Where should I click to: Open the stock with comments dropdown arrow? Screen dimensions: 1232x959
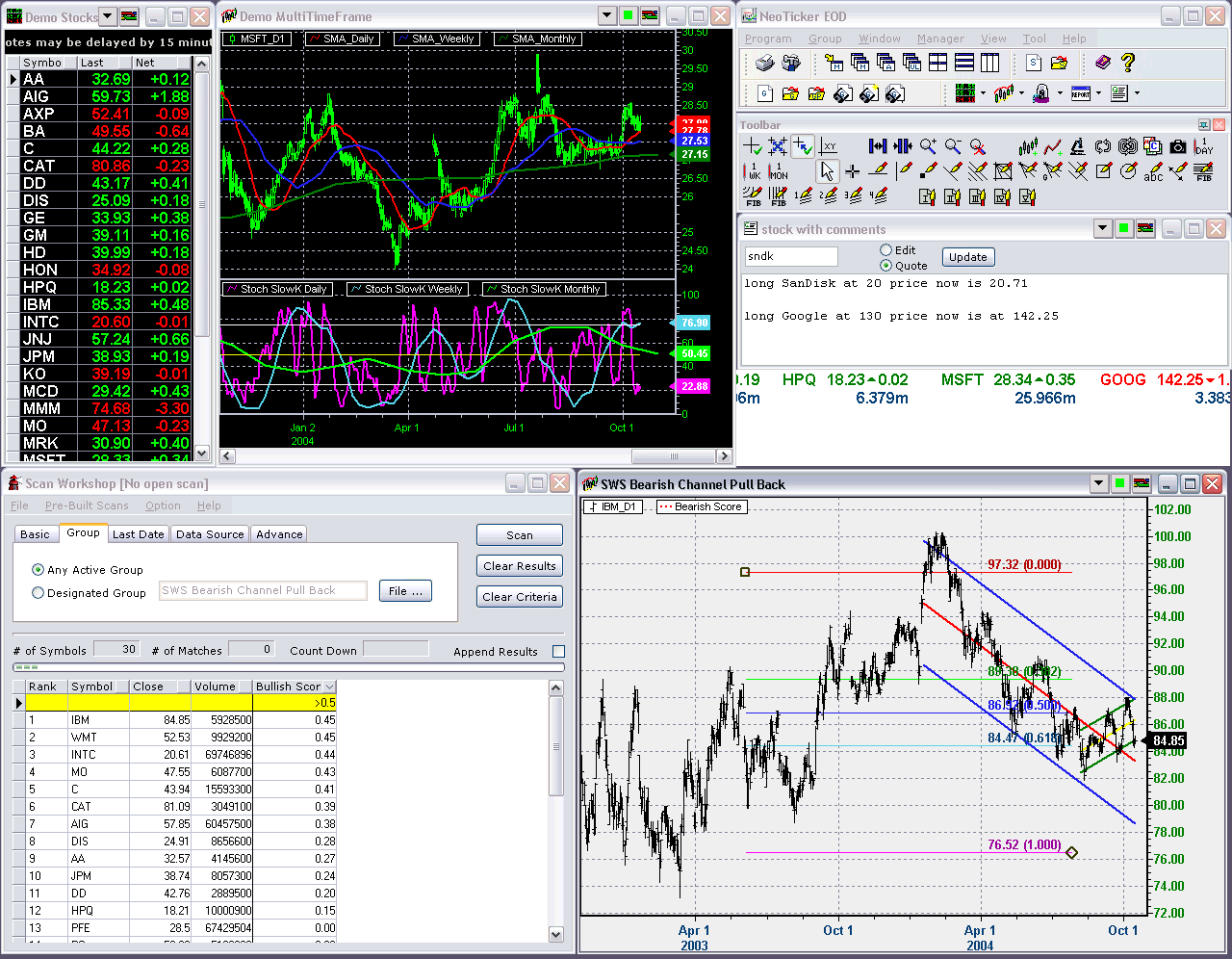[x=1103, y=228]
